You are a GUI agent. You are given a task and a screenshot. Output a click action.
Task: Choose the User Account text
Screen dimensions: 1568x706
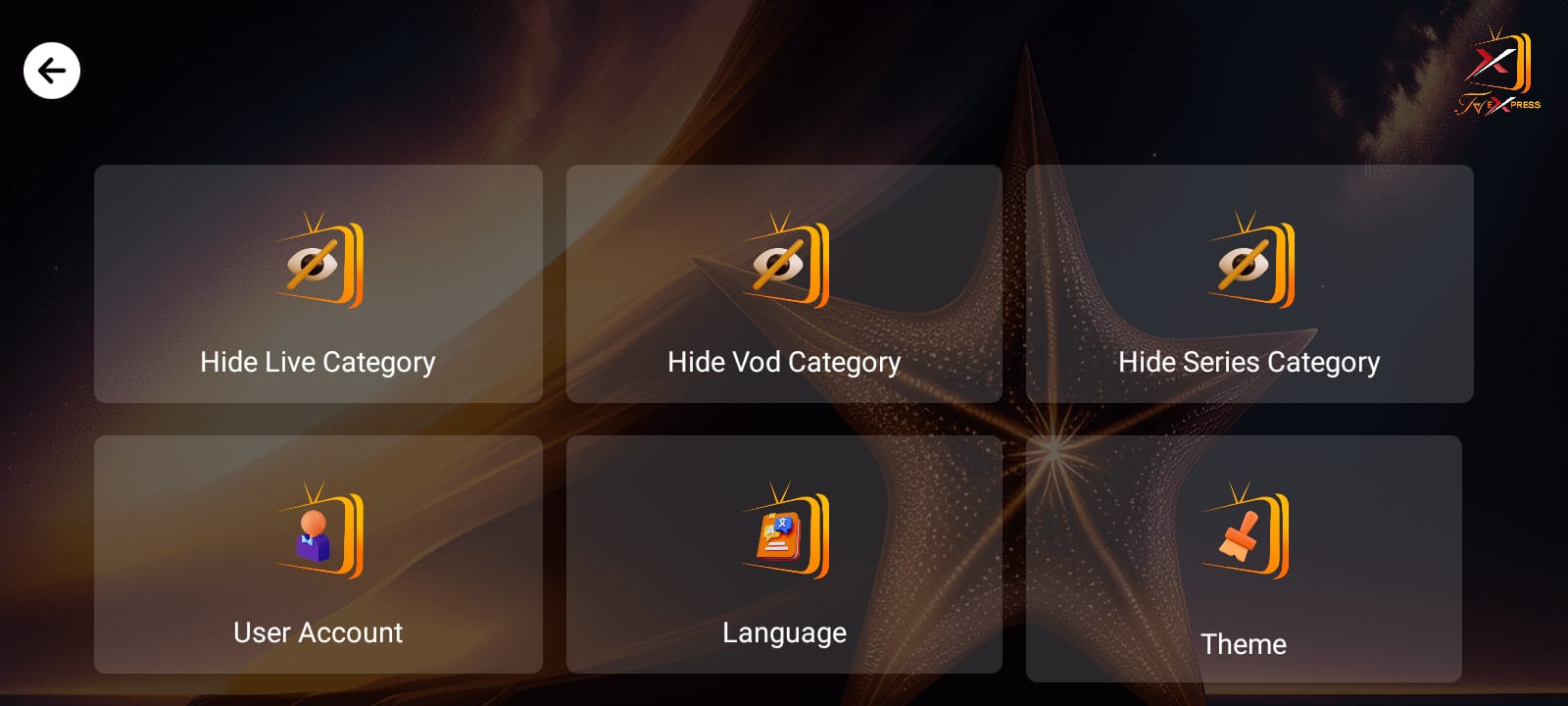(318, 632)
